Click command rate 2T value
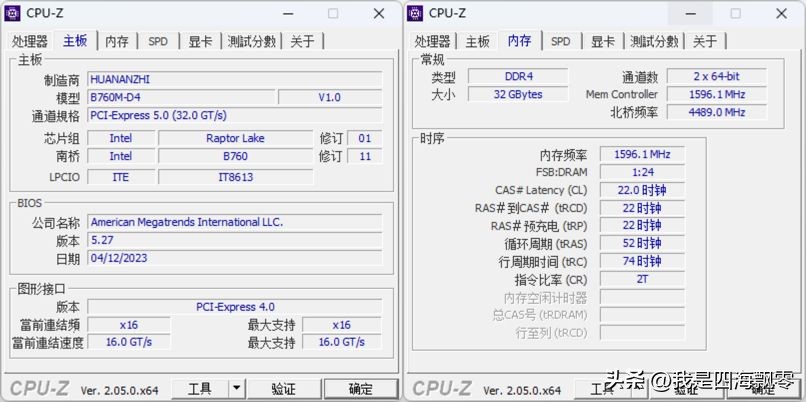Screen dimensions: 806x402 click(643, 279)
